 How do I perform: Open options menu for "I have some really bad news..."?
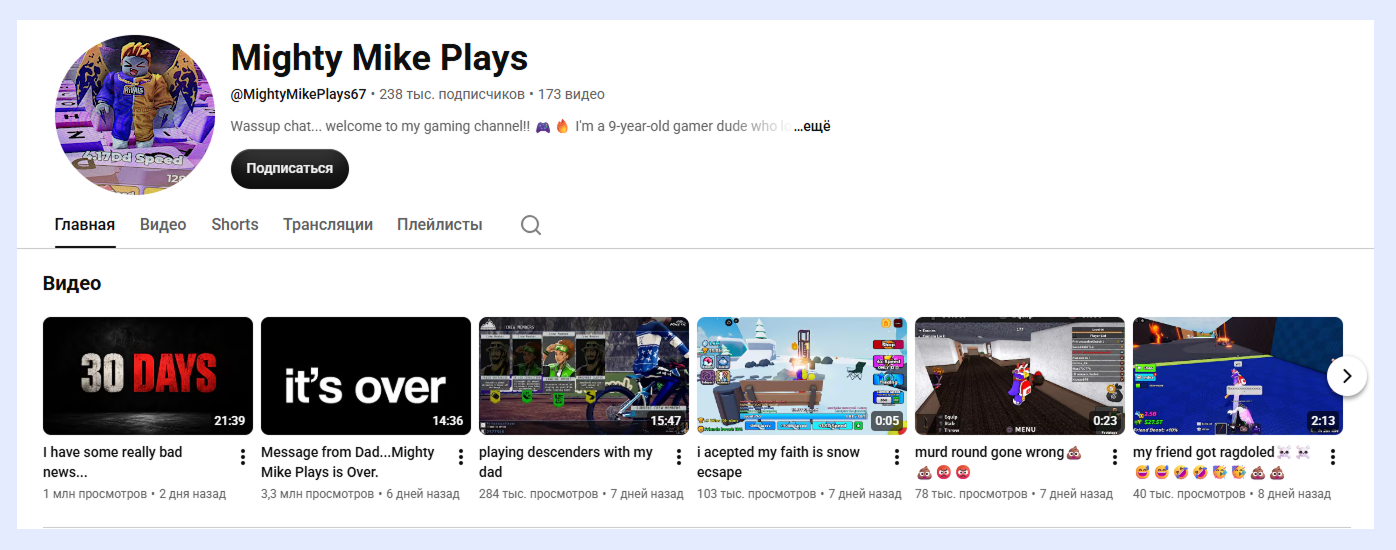pyautogui.click(x=243, y=457)
